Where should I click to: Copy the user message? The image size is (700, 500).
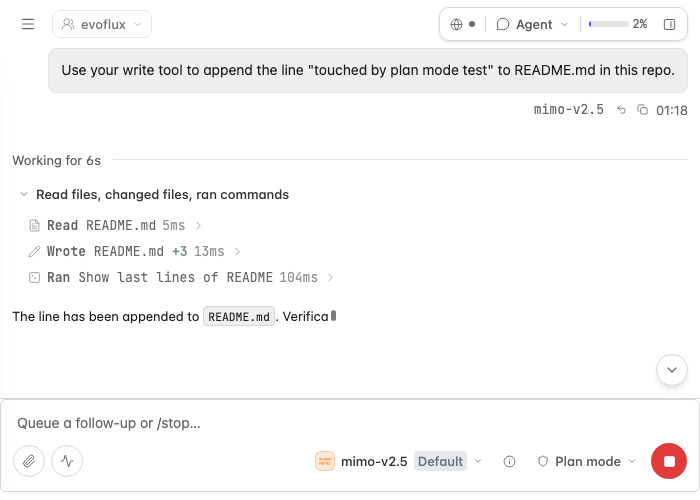(642, 110)
